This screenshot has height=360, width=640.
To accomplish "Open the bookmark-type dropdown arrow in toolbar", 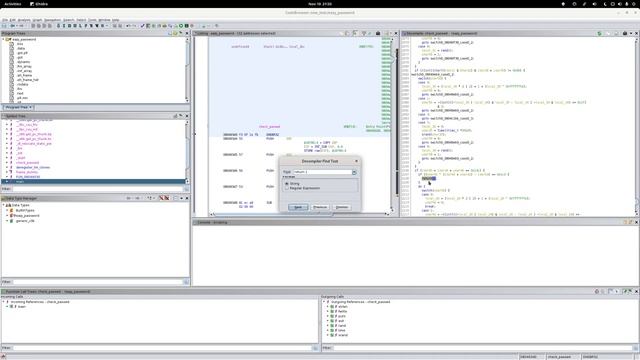I will tap(107, 26).
